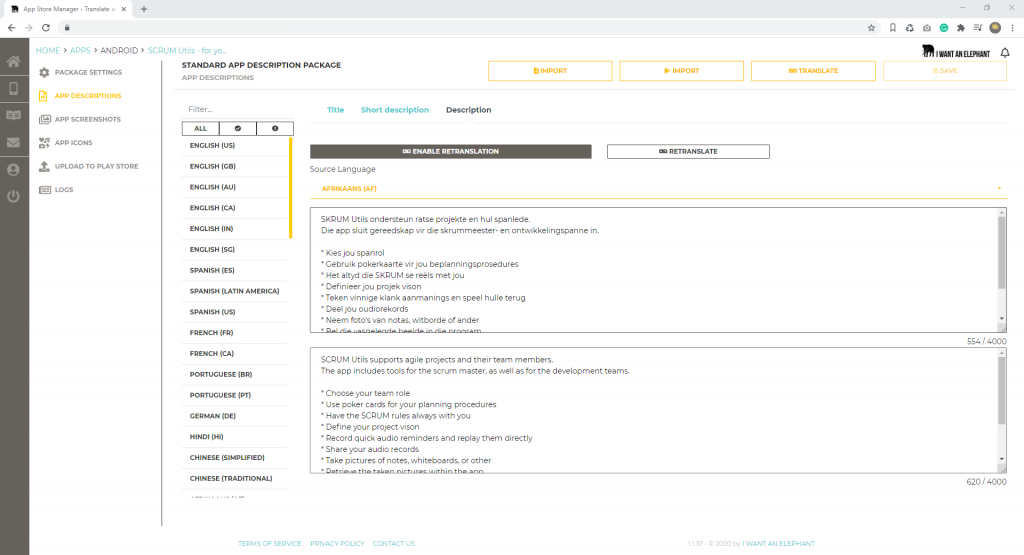
Task: Click the SAVE button
Action: pyautogui.click(x=945, y=71)
